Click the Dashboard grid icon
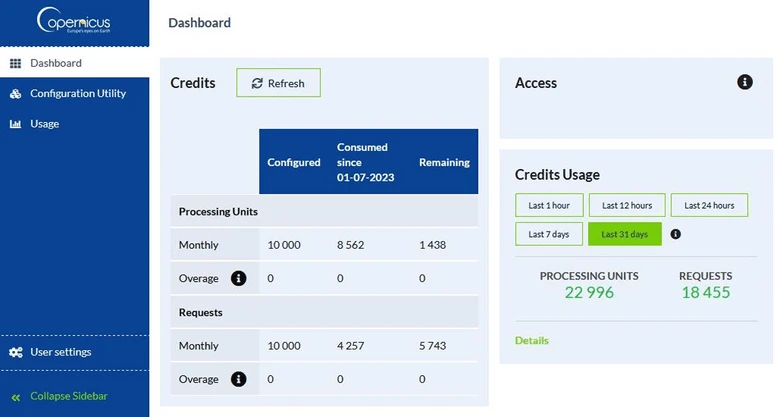This screenshot has width=780, height=417. (15, 63)
